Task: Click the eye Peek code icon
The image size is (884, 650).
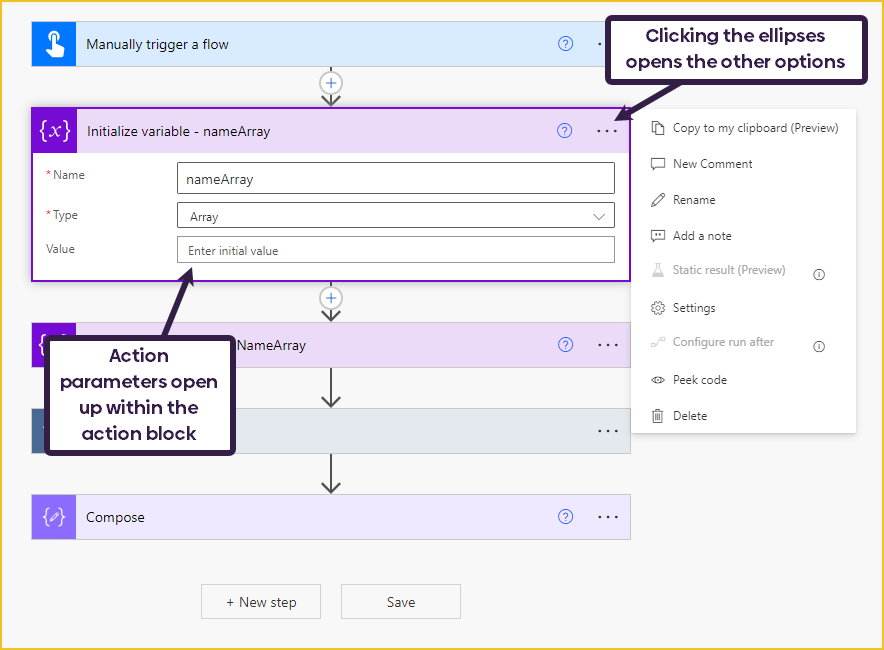Action: click(x=657, y=380)
